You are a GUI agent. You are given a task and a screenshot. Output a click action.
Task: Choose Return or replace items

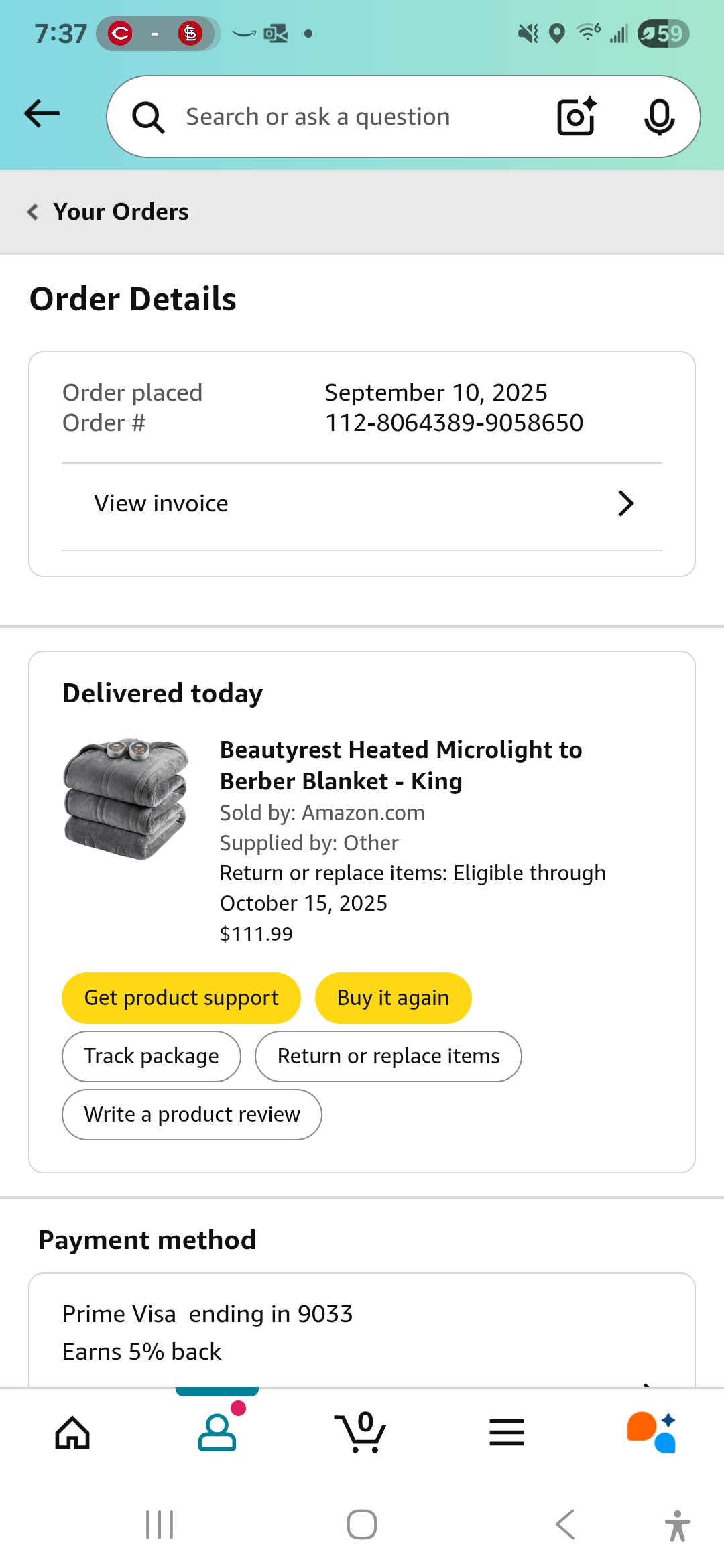pyautogui.click(x=388, y=1056)
